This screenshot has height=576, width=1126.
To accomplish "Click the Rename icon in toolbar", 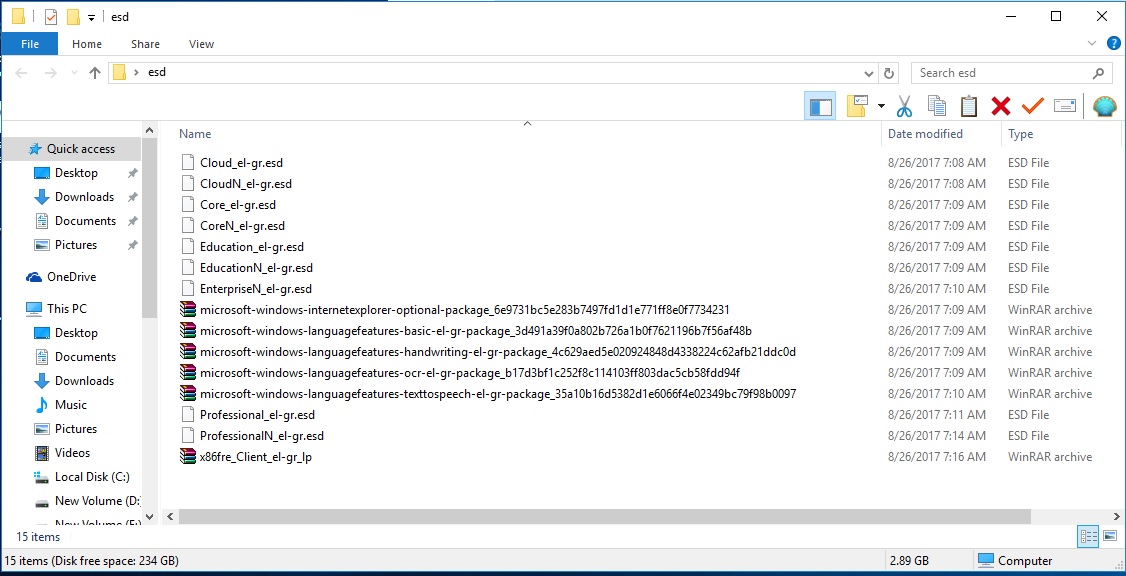I will 1064,106.
